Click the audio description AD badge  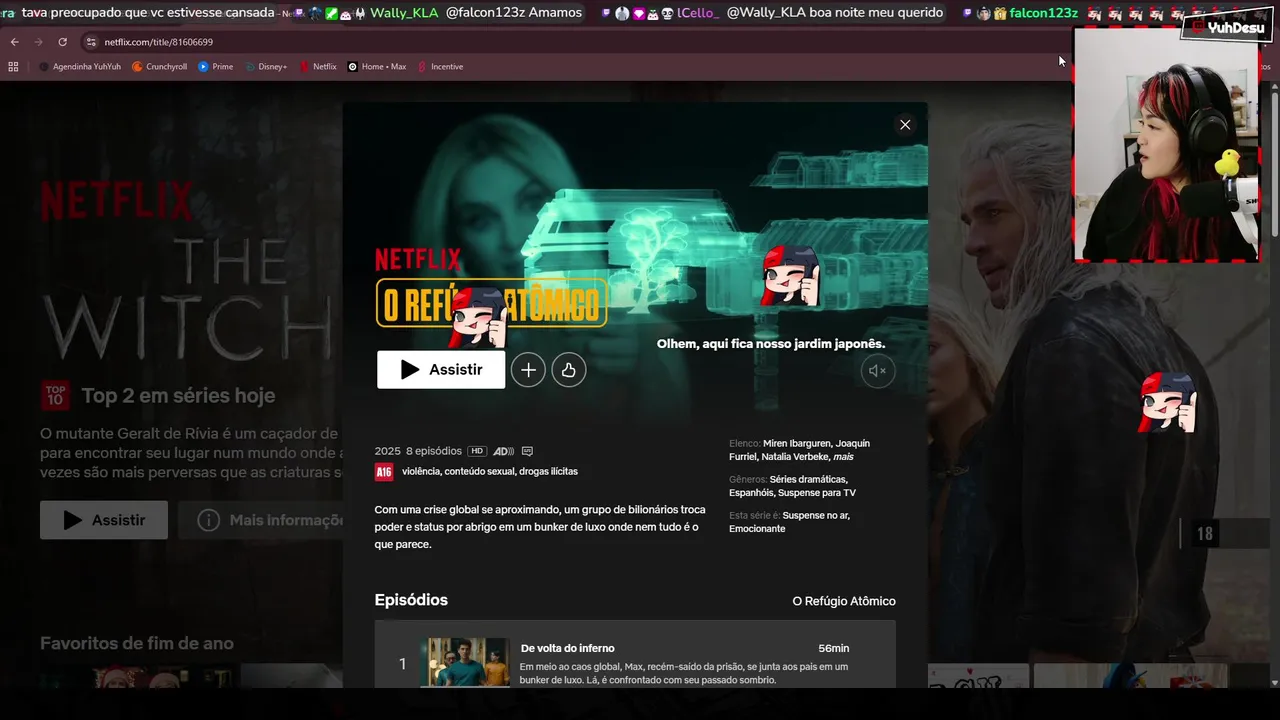[504, 451]
